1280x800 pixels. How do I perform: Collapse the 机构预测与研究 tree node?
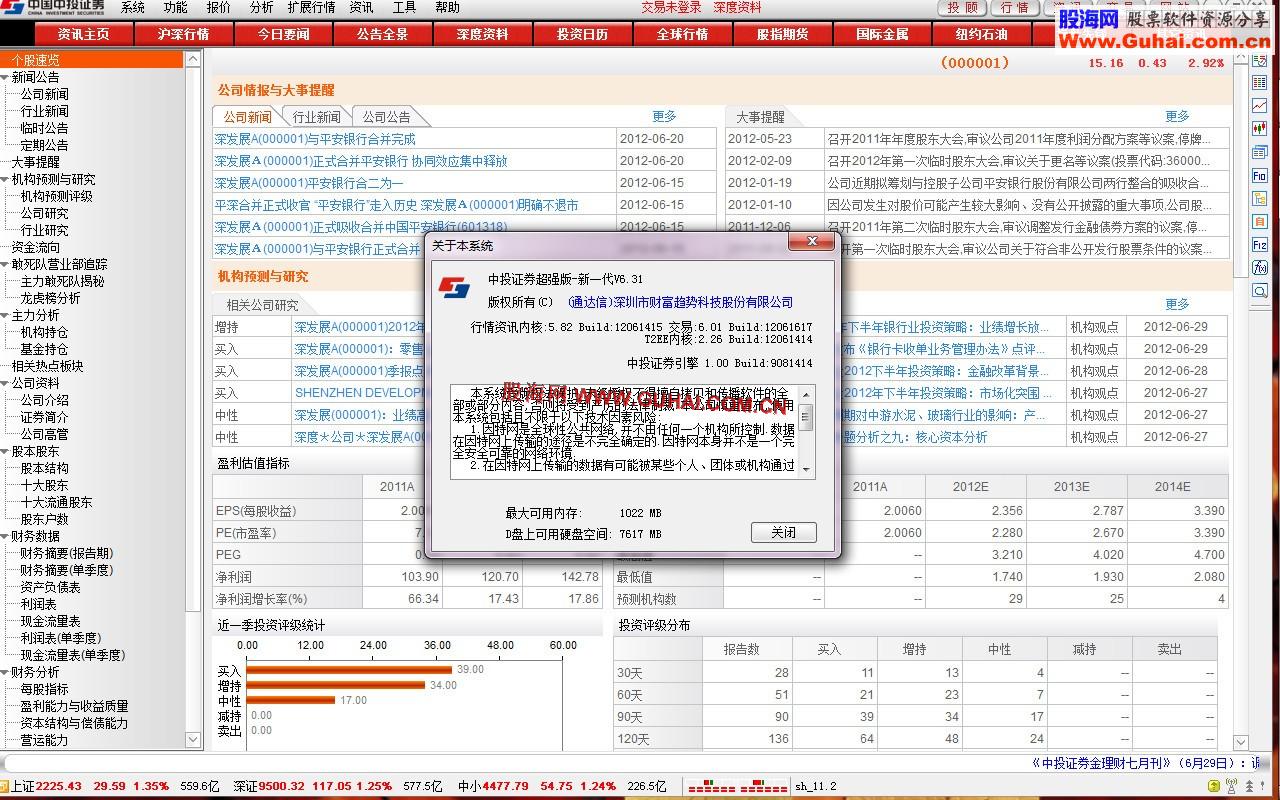pos(5,179)
